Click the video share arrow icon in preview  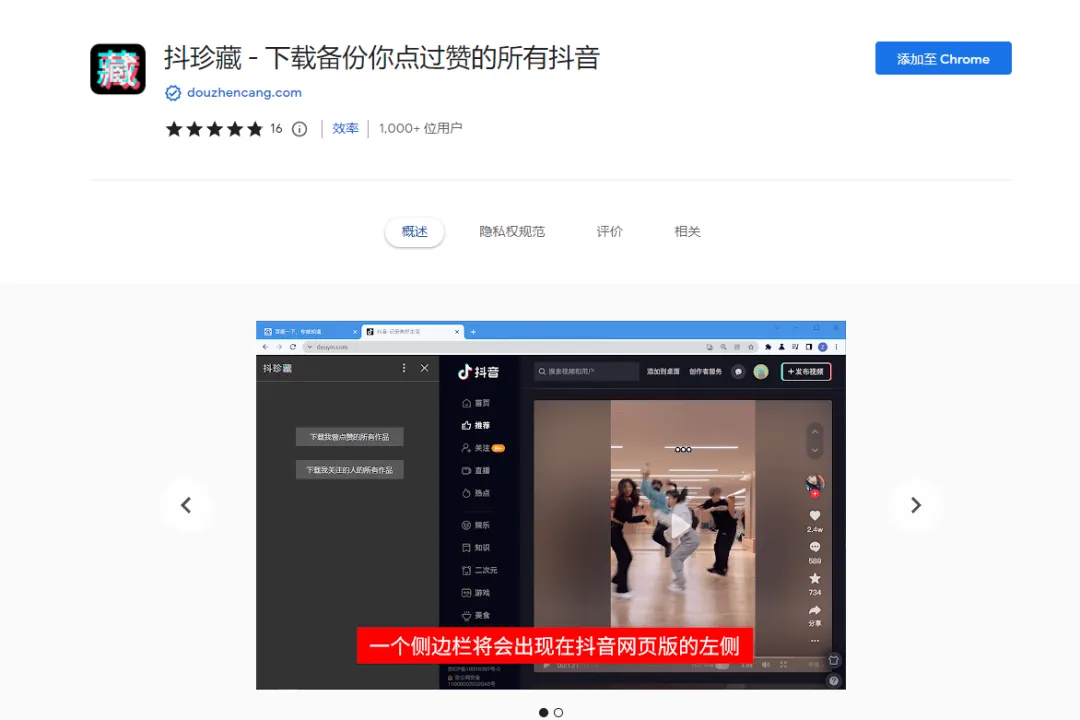[x=815, y=610]
